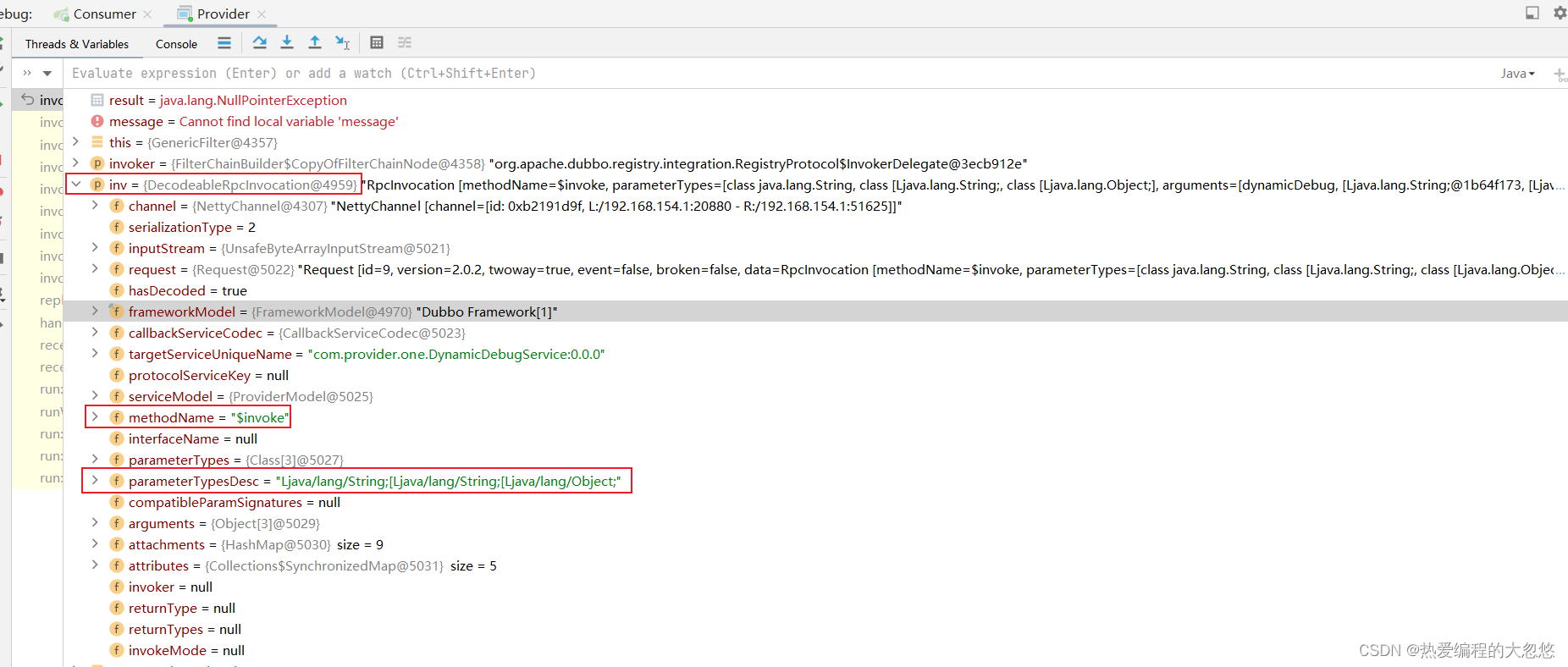Click the add watch plus icon
This screenshot has width=1568, height=667.
(x=1560, y=74)
